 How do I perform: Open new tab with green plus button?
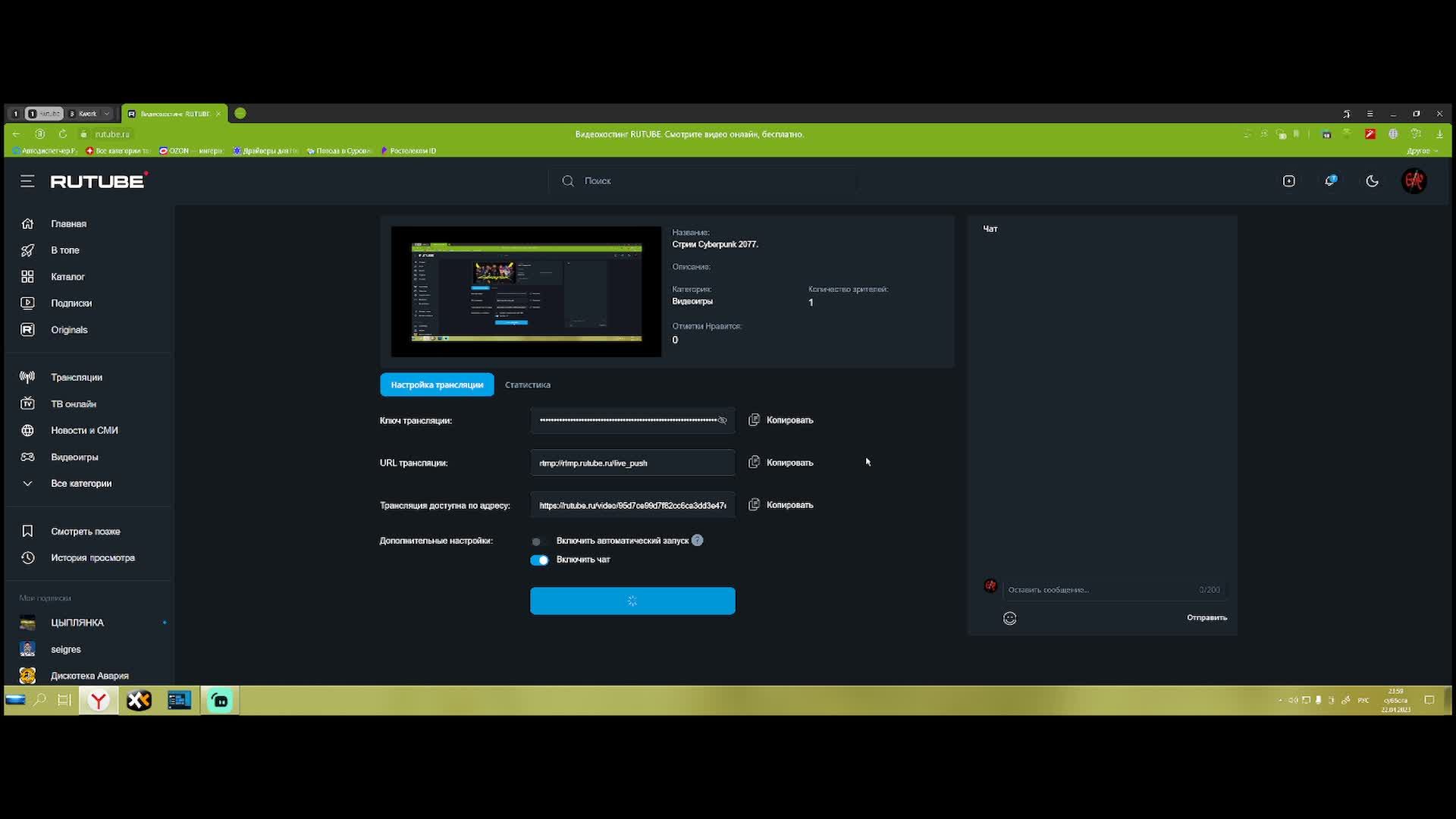[x=240, y=113]
